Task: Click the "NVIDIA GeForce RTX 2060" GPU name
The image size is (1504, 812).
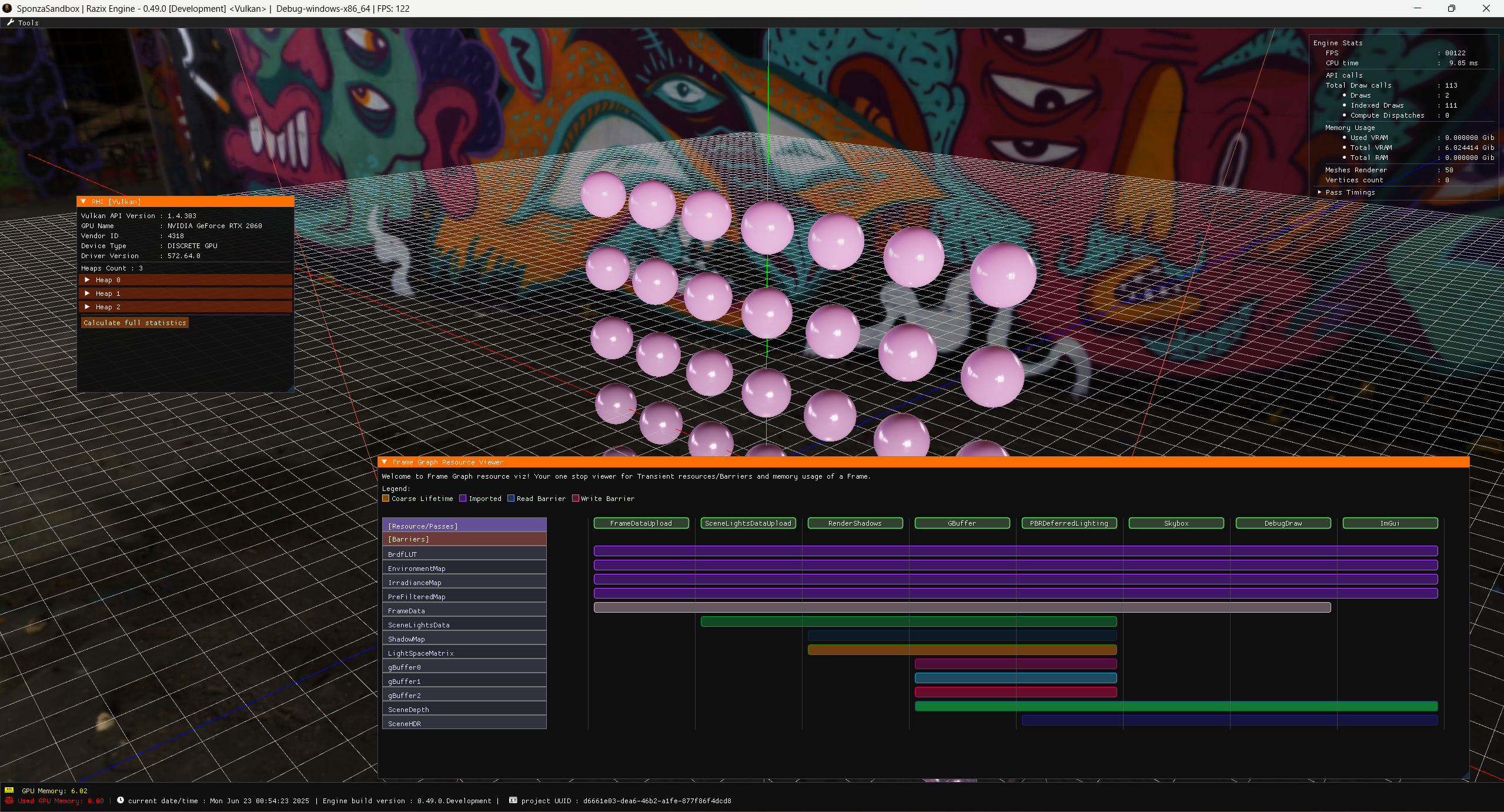Action: click(215, 226)
